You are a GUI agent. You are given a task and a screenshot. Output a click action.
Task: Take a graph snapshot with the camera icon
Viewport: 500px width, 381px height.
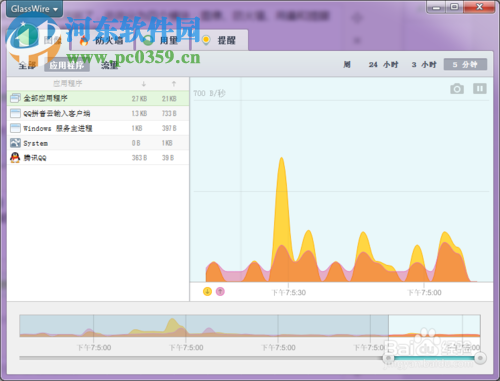pos(457,89)
